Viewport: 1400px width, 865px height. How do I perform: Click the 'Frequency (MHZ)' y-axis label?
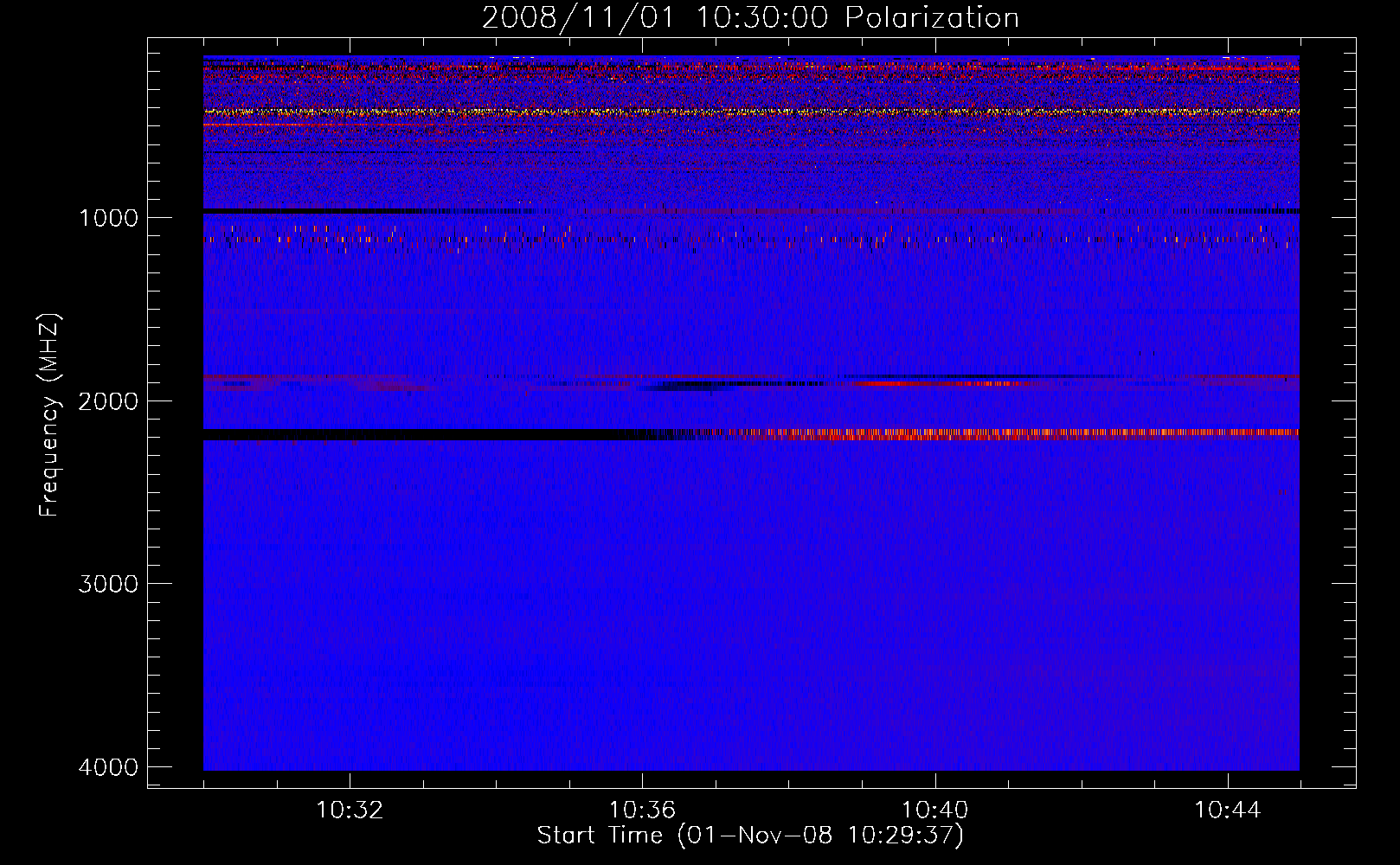(x=48, y=415)
